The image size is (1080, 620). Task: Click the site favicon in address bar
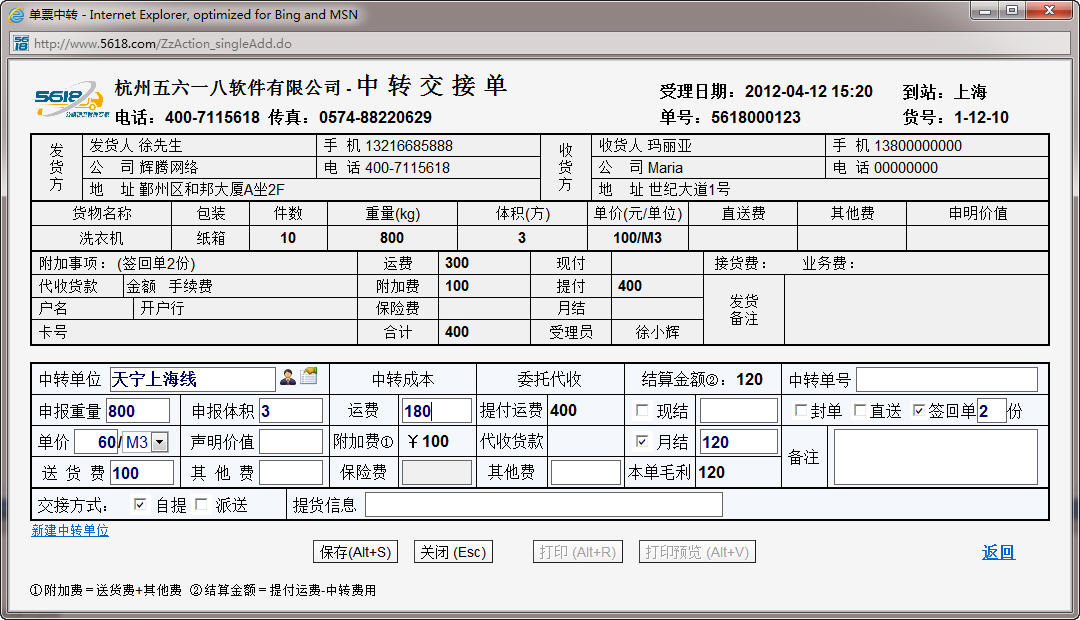pyautogui.click(x=20, y=43)
